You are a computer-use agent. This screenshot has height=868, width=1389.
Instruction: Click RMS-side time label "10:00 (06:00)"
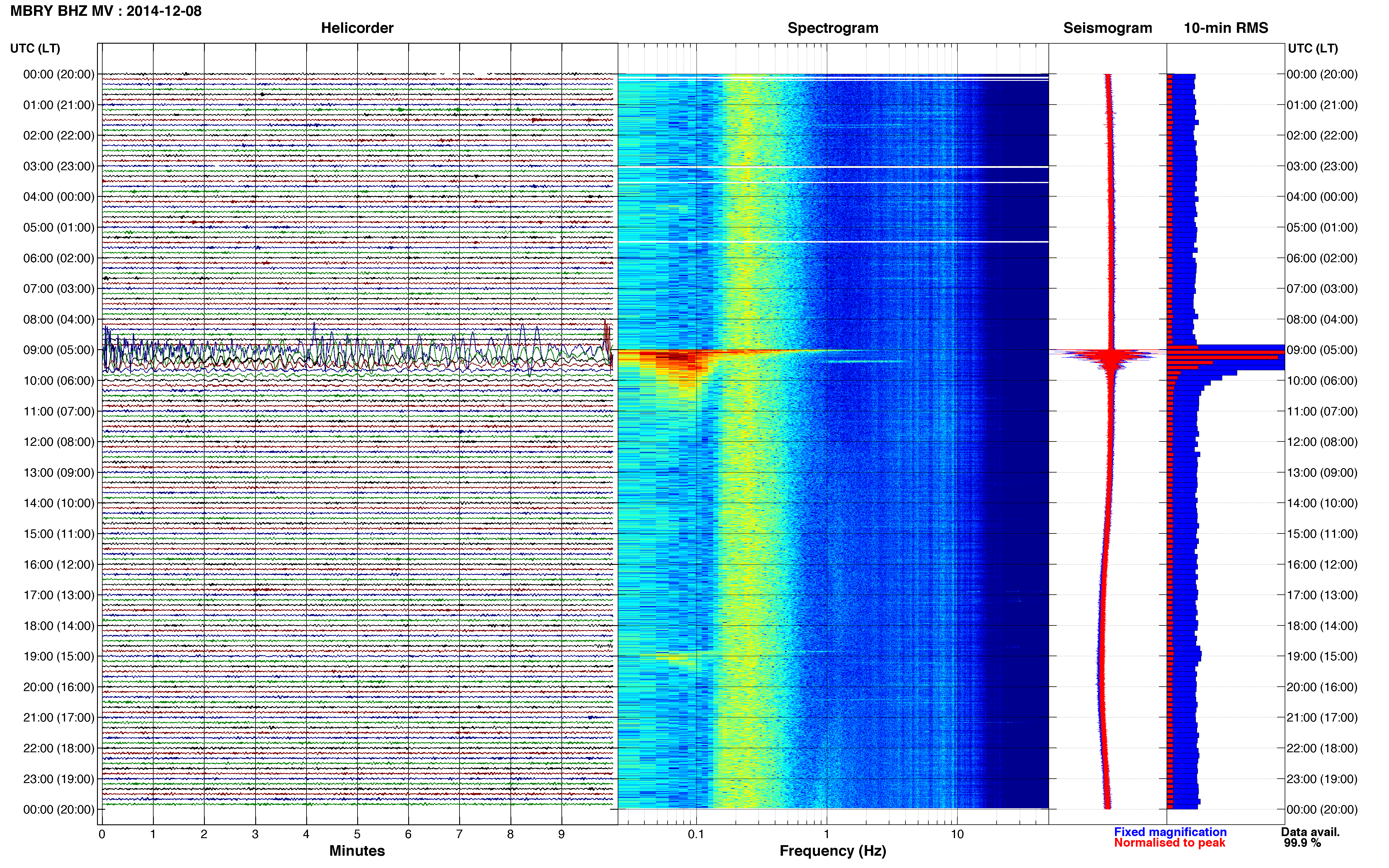(x=1322, y=381)
